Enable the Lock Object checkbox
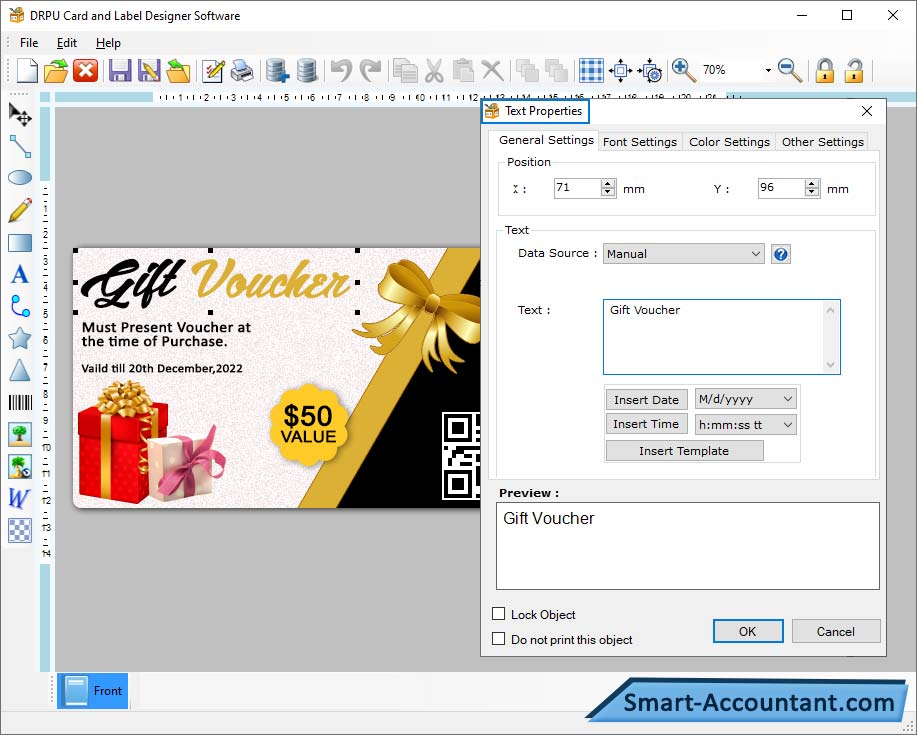Viewport: 917px width, 735px height. point(498,613)
